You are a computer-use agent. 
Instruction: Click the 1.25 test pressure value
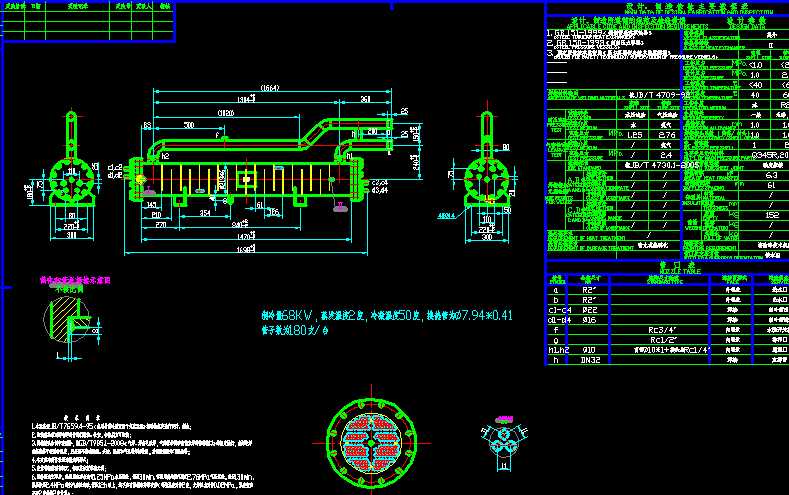point(635,135)
